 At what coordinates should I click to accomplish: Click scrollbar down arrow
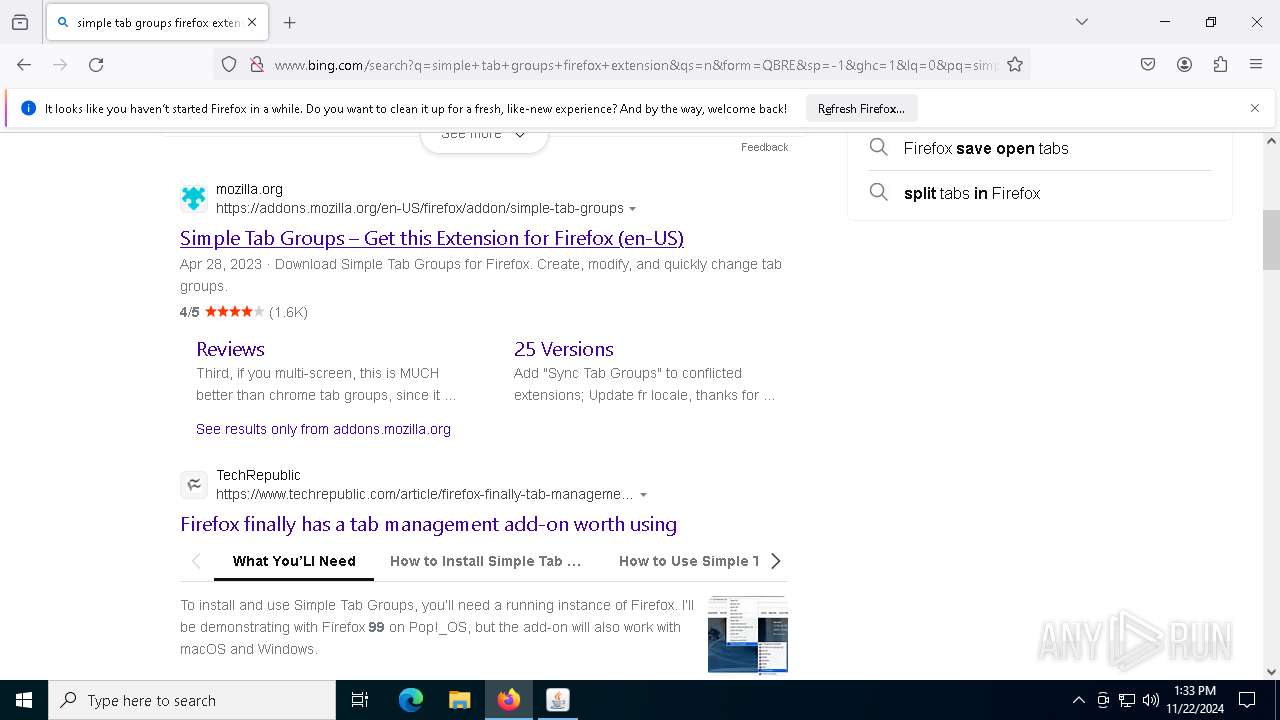(x=1271, y=672)
